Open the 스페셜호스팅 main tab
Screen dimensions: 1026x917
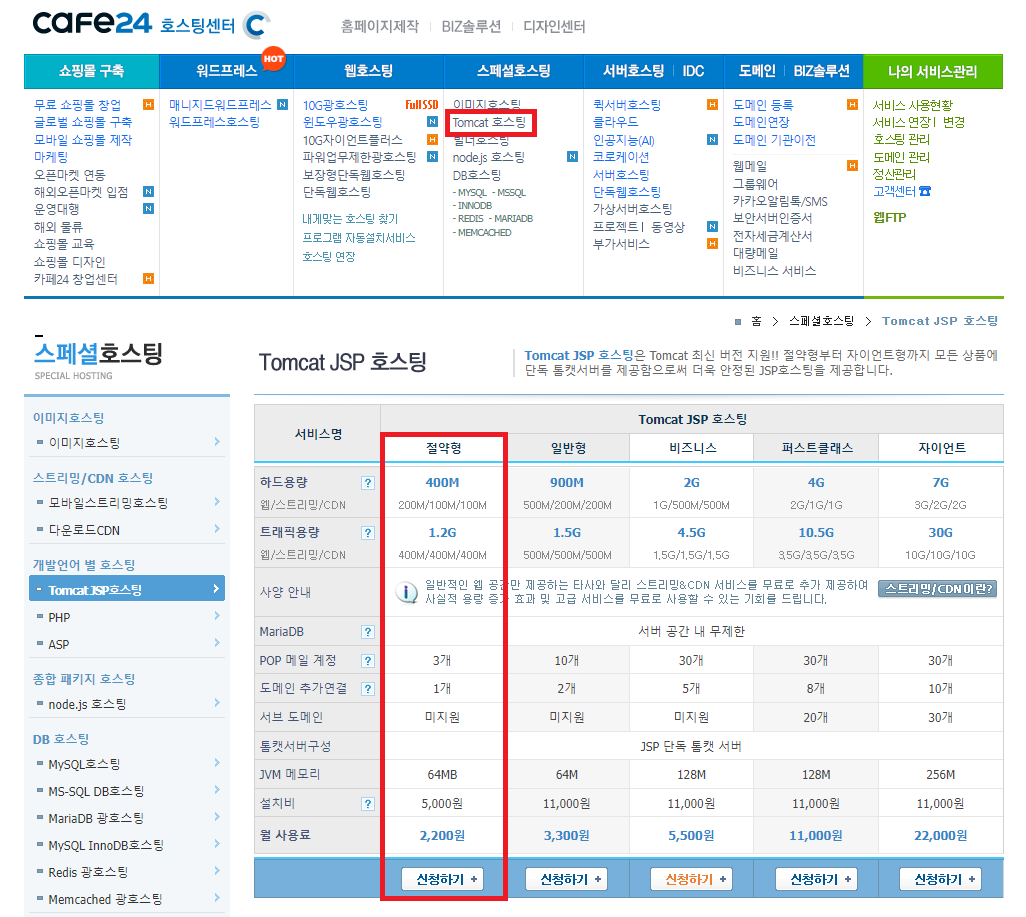514,71
